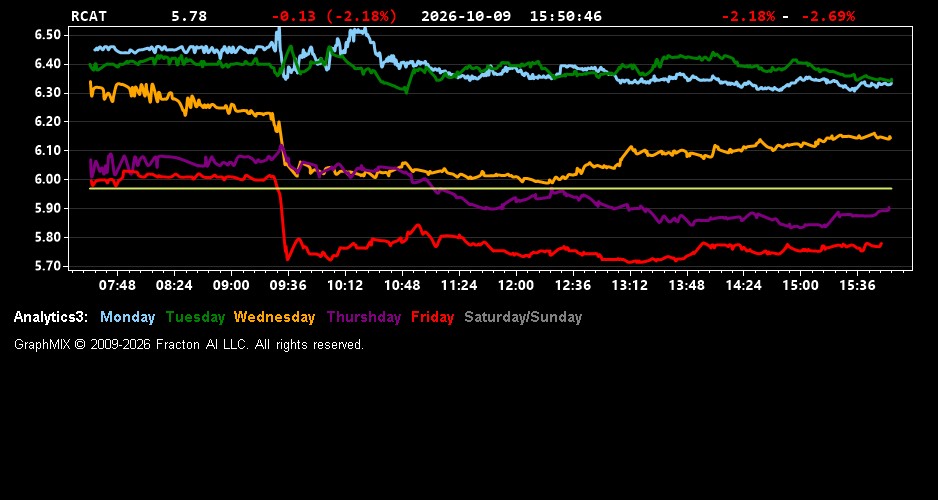Select the Friday legend label
This screenshot has height=500, width=938.
pyautogui.click(x=433, y=317)
